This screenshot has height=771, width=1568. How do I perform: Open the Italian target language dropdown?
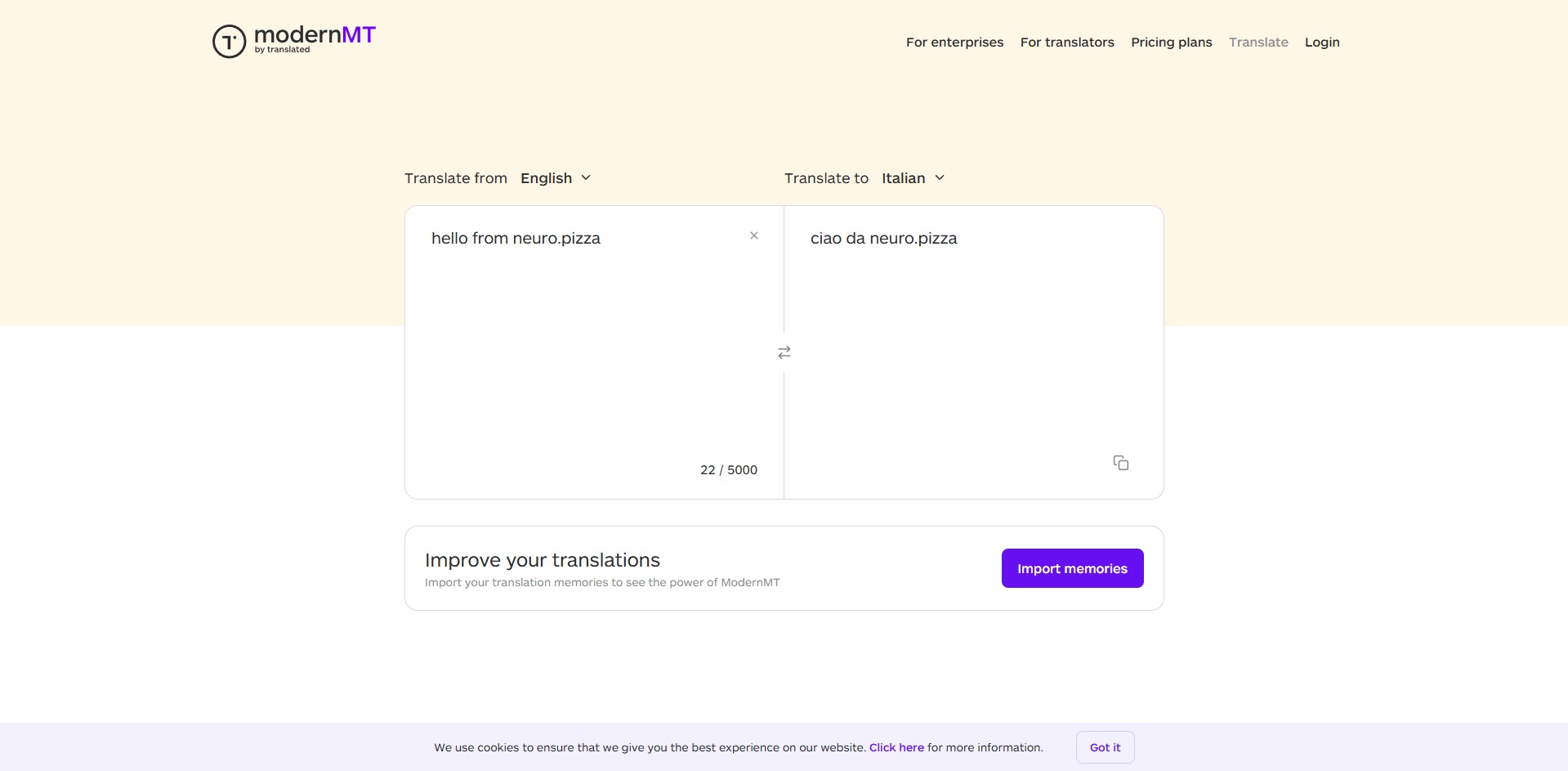[914, 178]
